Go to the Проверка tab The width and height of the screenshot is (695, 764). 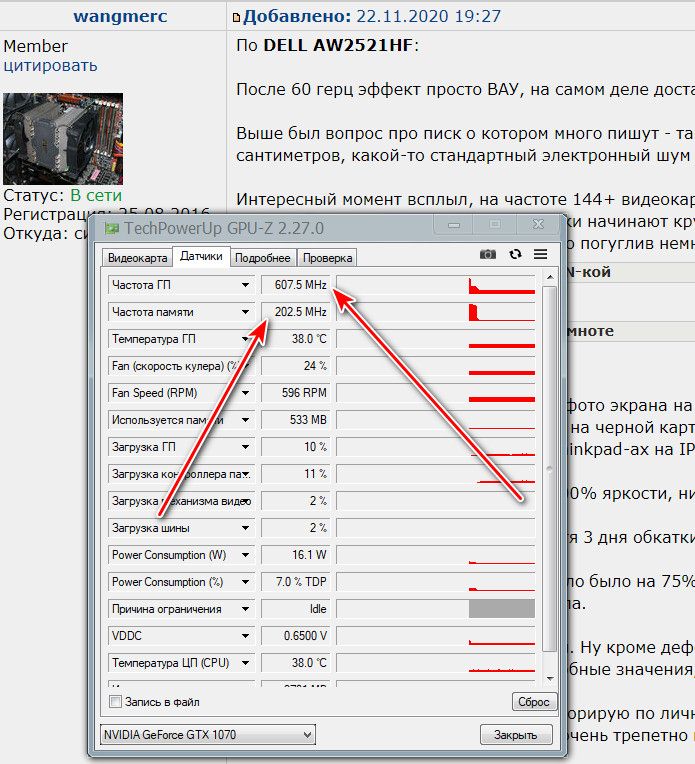(x=327, y=258)
